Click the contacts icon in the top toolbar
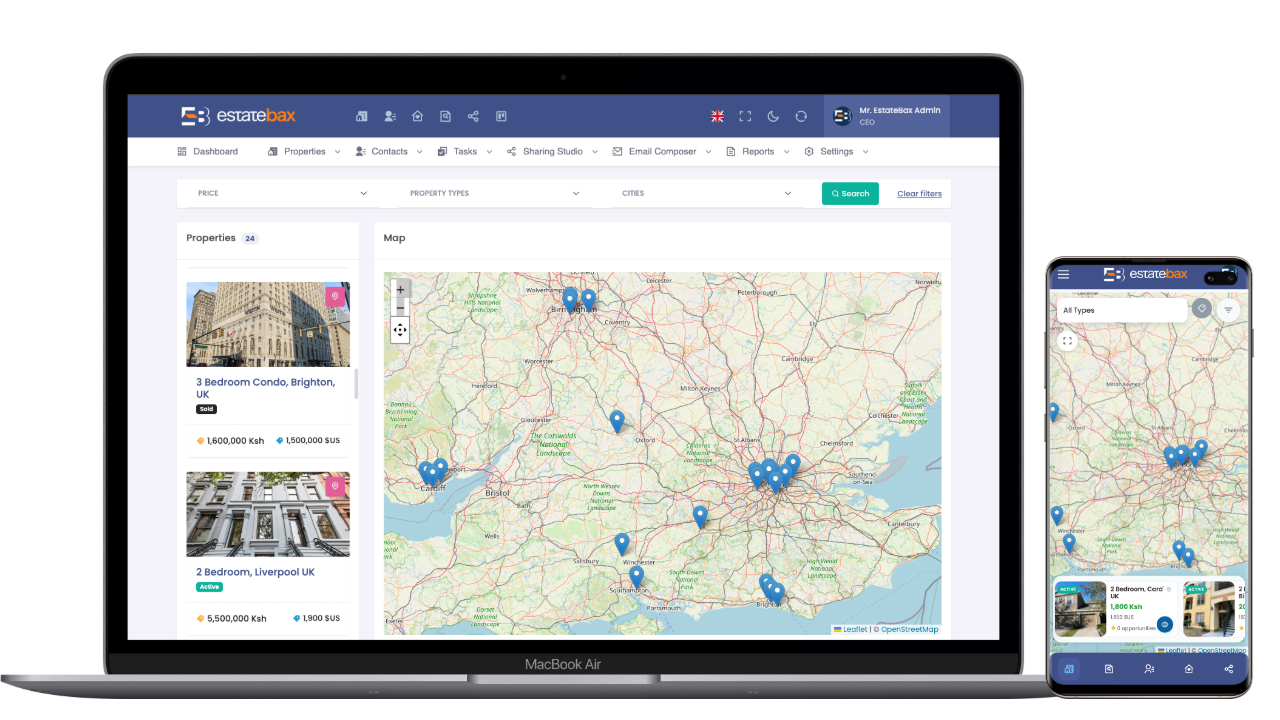The height and width of the screenshot is (720, 1280). coord(389,116)
